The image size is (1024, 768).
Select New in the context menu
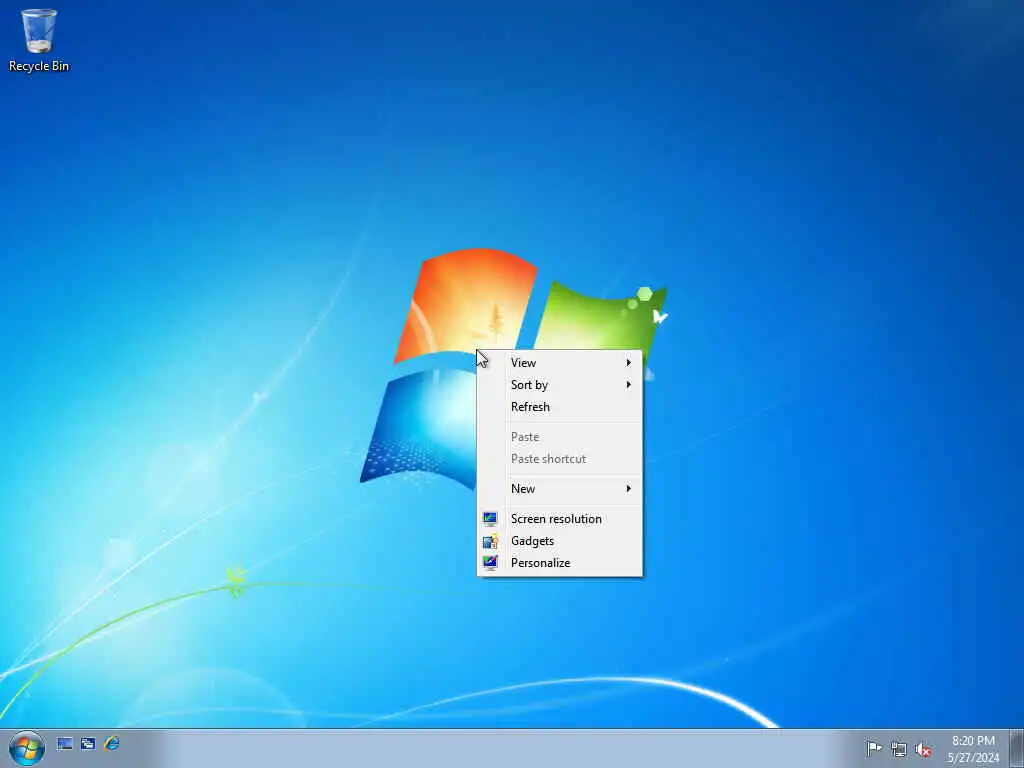tap(560, 488)
